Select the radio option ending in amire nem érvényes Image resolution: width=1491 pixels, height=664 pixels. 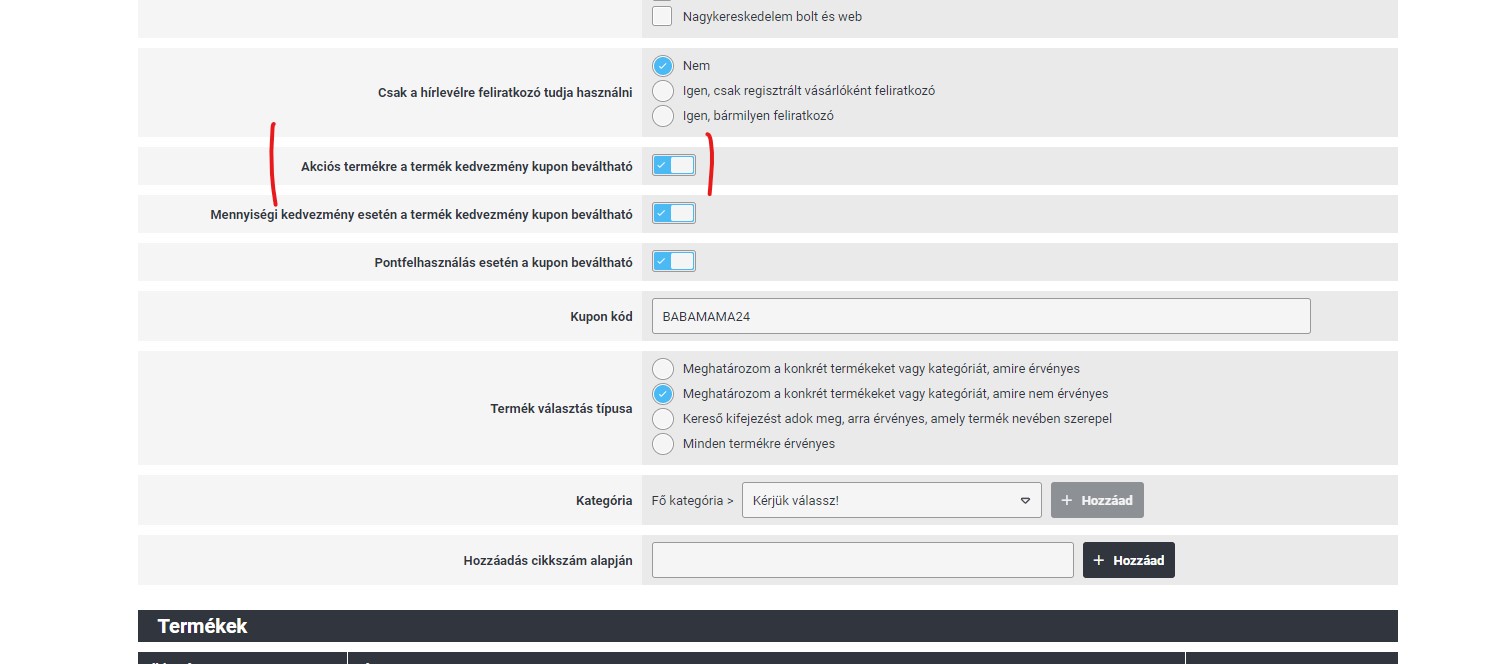[662, 394]
